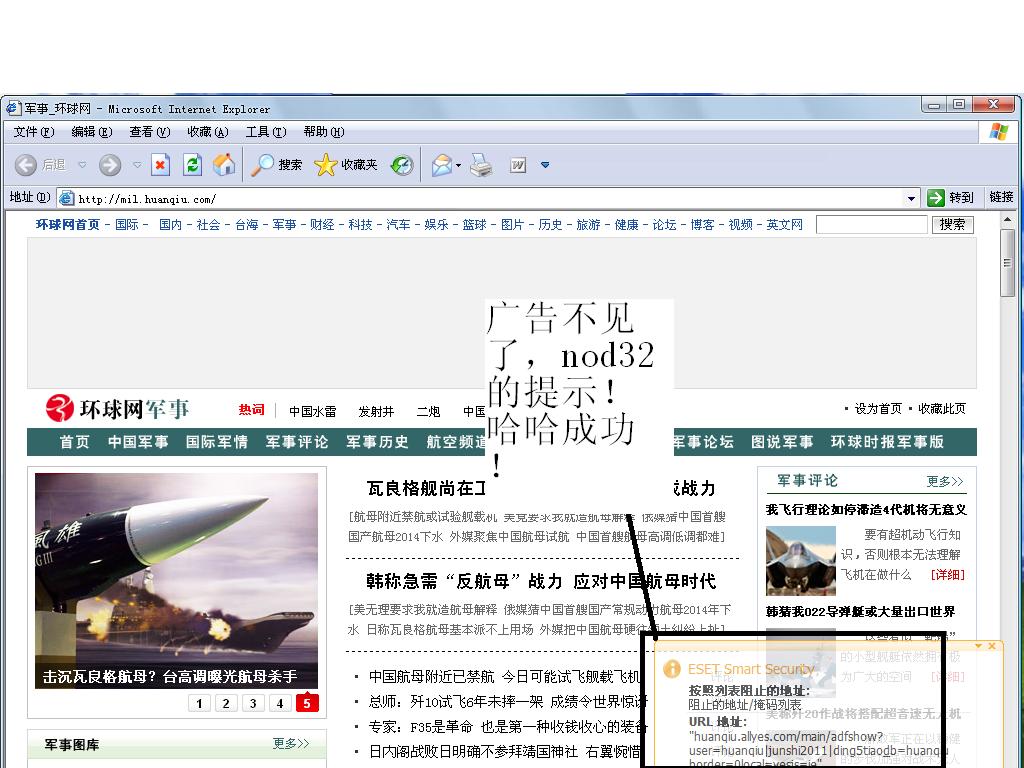Close the ESET Smart Security notification

992,646
